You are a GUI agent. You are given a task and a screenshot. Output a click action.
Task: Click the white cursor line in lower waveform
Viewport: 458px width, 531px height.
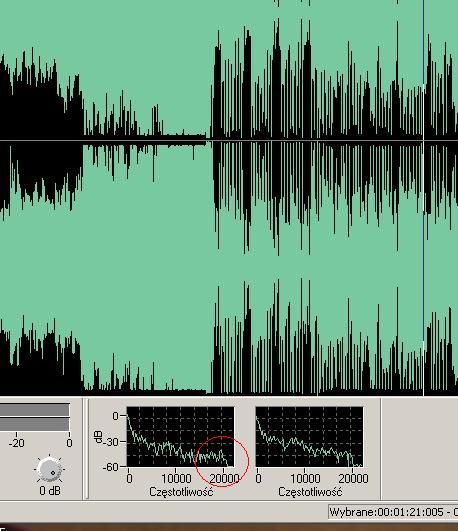point(423,367)
